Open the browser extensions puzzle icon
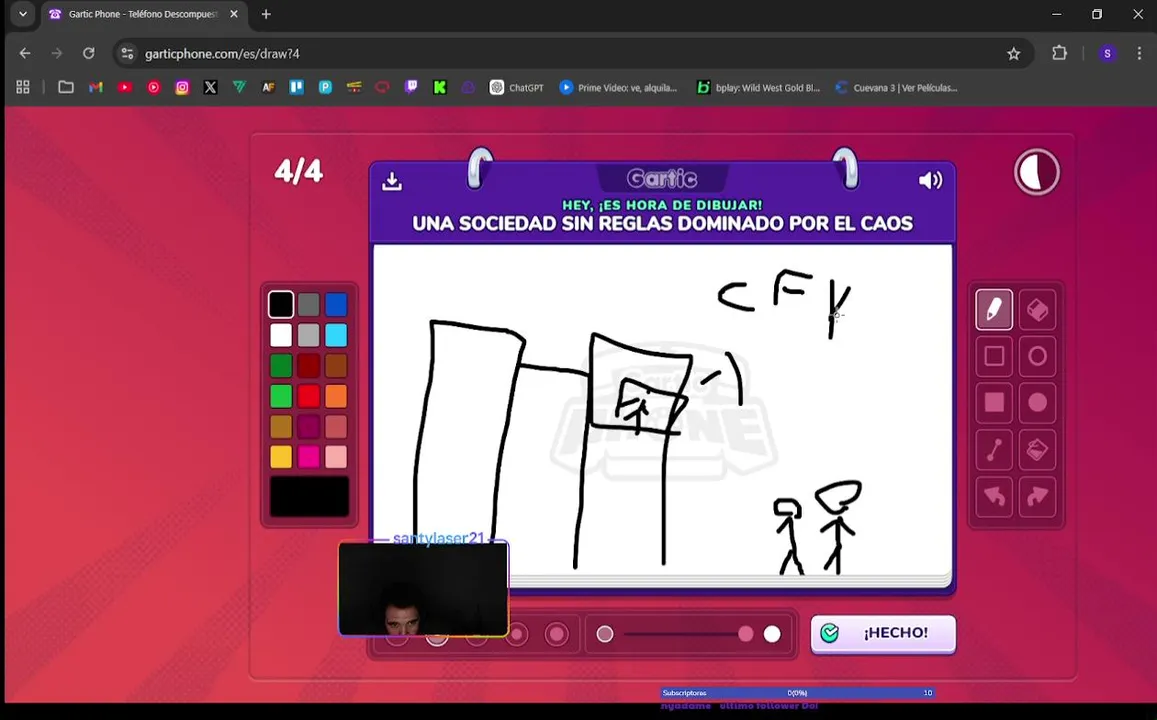 (x=1060, y=53)
